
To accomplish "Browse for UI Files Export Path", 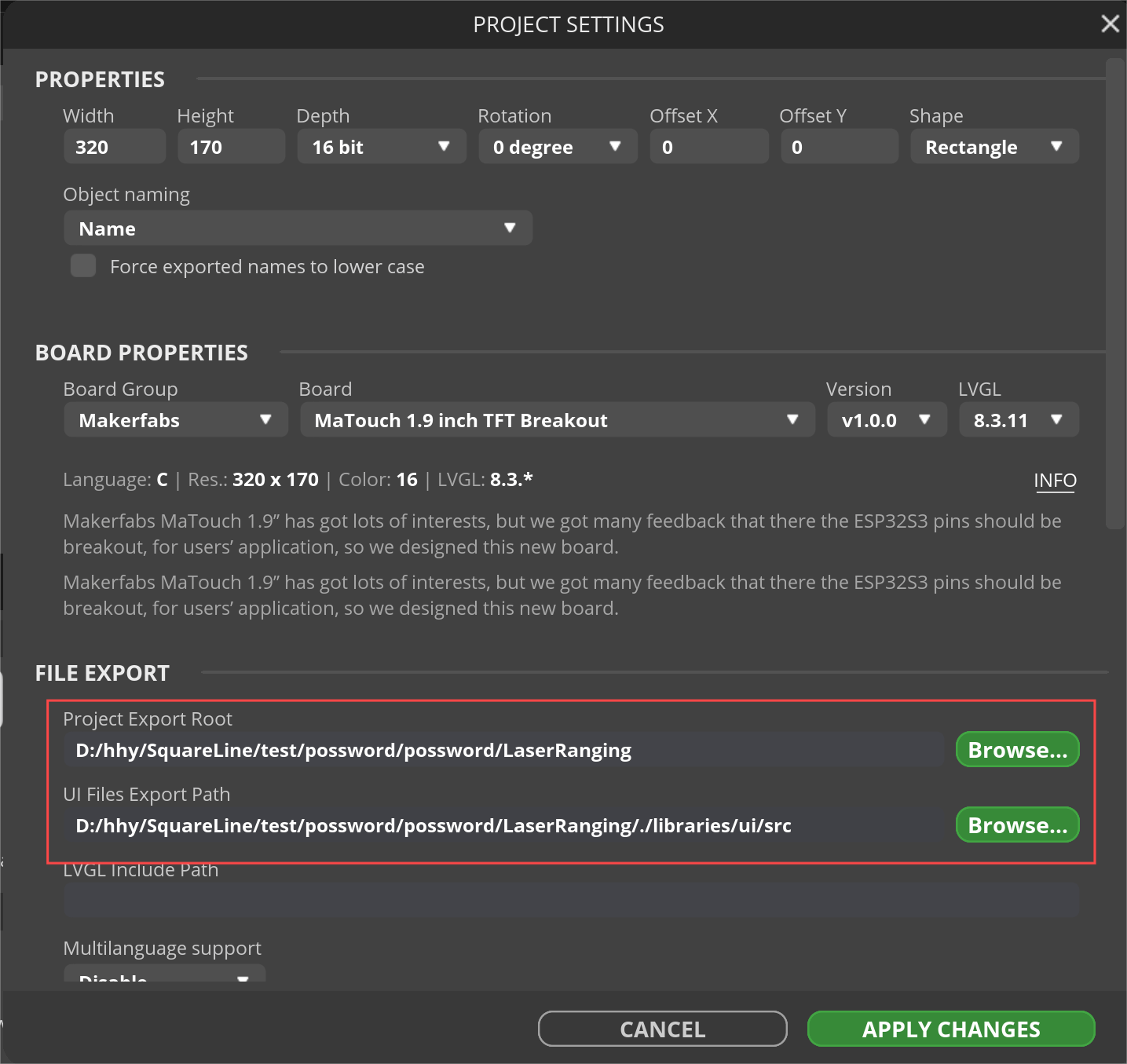I will [x=1016, y=825].
